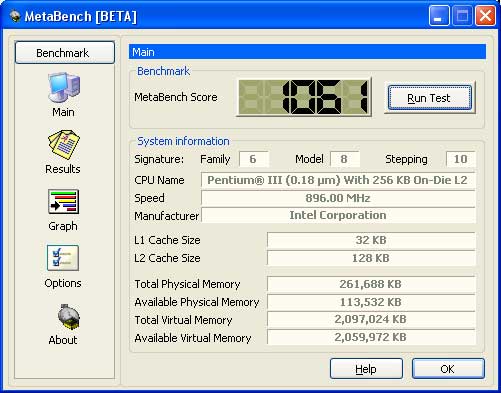Viewport: 501px width, 393px height.
Task: Click the Stepping value field showing 10
Action: click(461, 159)
